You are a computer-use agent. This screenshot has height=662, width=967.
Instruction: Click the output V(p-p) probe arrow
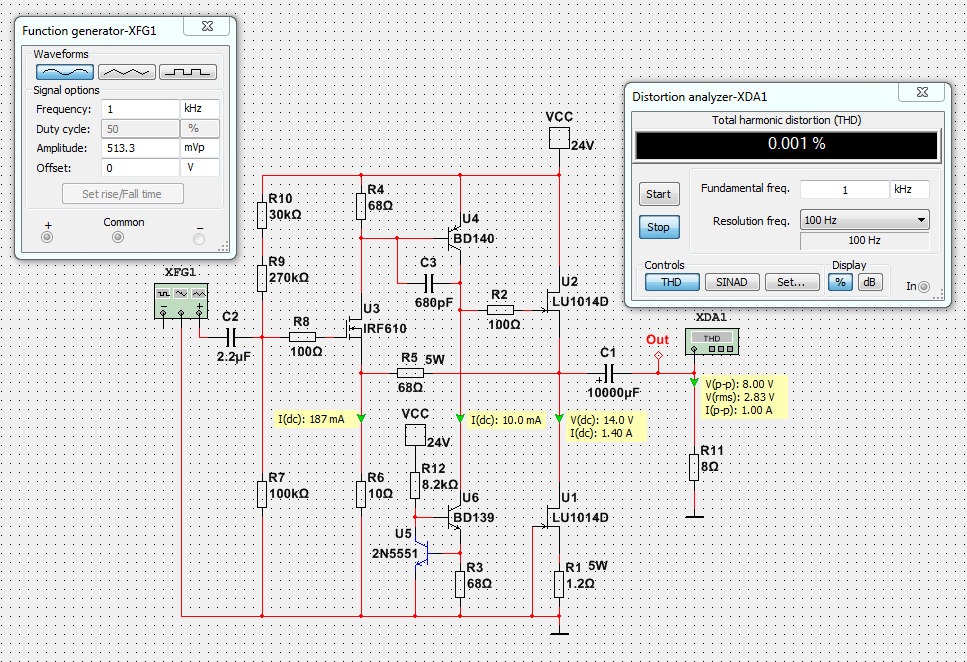point(694,383)
